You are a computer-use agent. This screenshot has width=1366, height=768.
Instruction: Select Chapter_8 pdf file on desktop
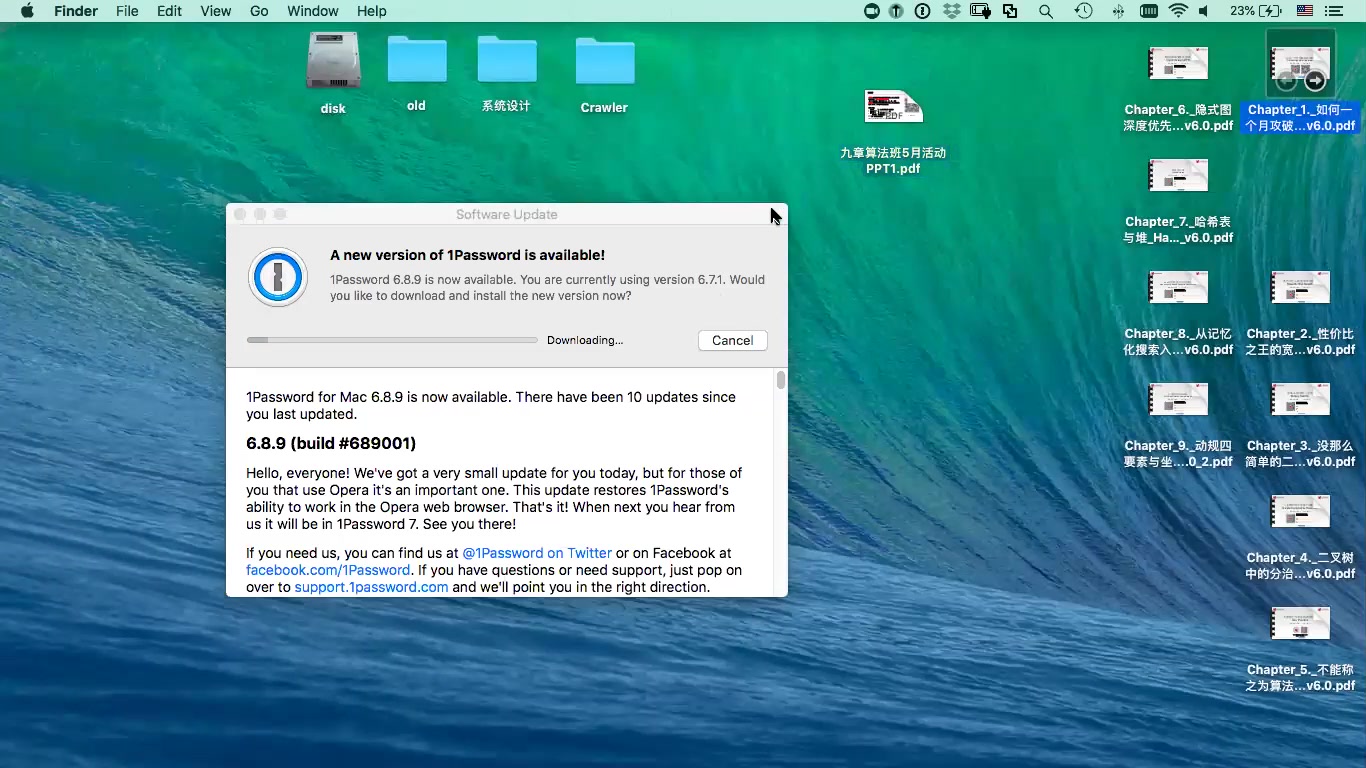click(x=1178, y=288)
